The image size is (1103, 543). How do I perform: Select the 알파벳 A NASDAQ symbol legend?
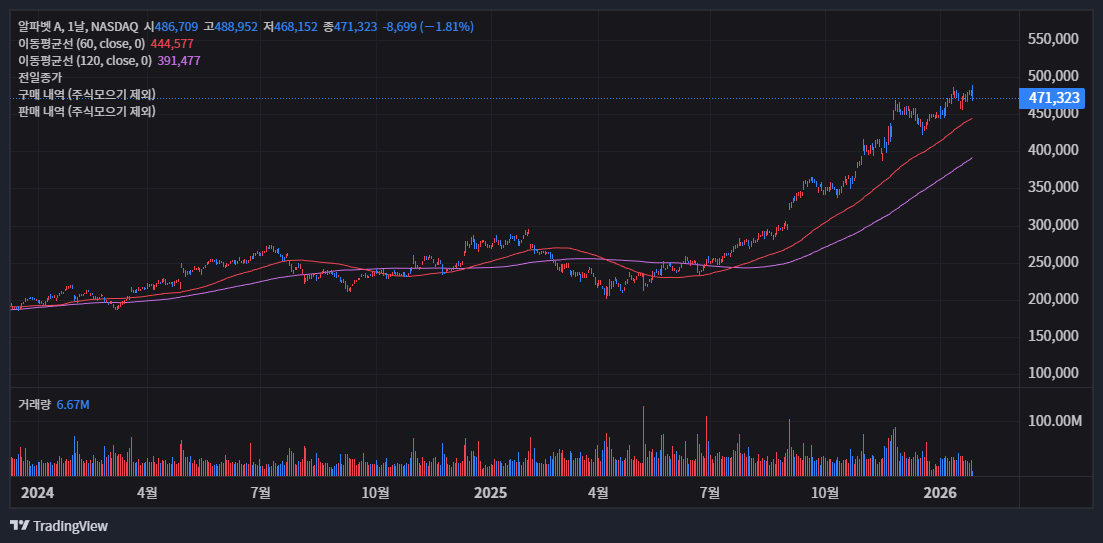pyautogui.click(x=78, y=26)
